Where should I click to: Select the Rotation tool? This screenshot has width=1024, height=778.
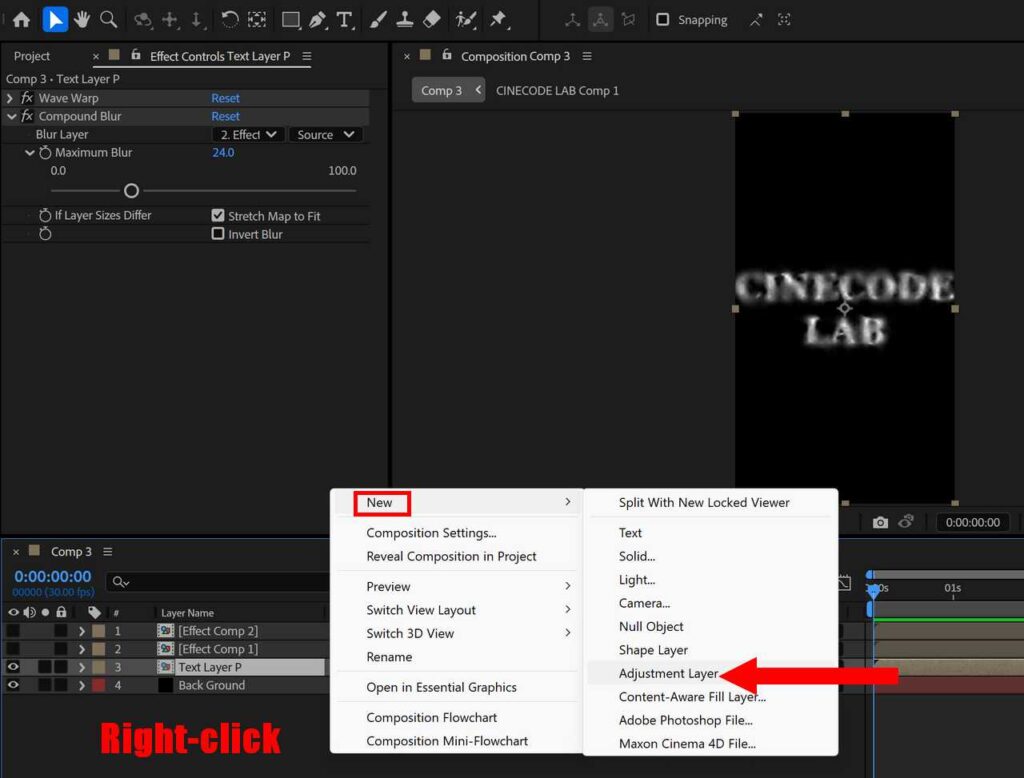(x=229, y=20)
